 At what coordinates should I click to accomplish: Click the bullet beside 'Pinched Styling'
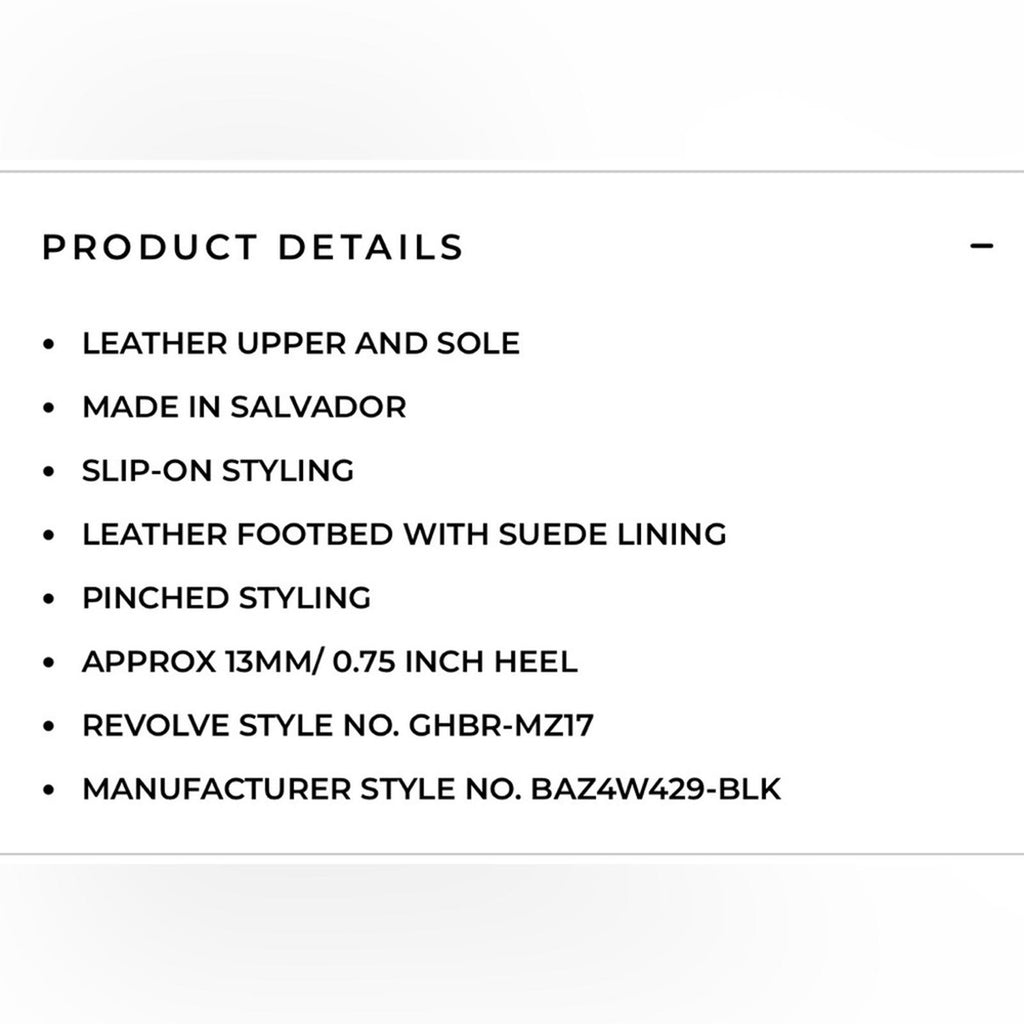(x=49, y=599)
